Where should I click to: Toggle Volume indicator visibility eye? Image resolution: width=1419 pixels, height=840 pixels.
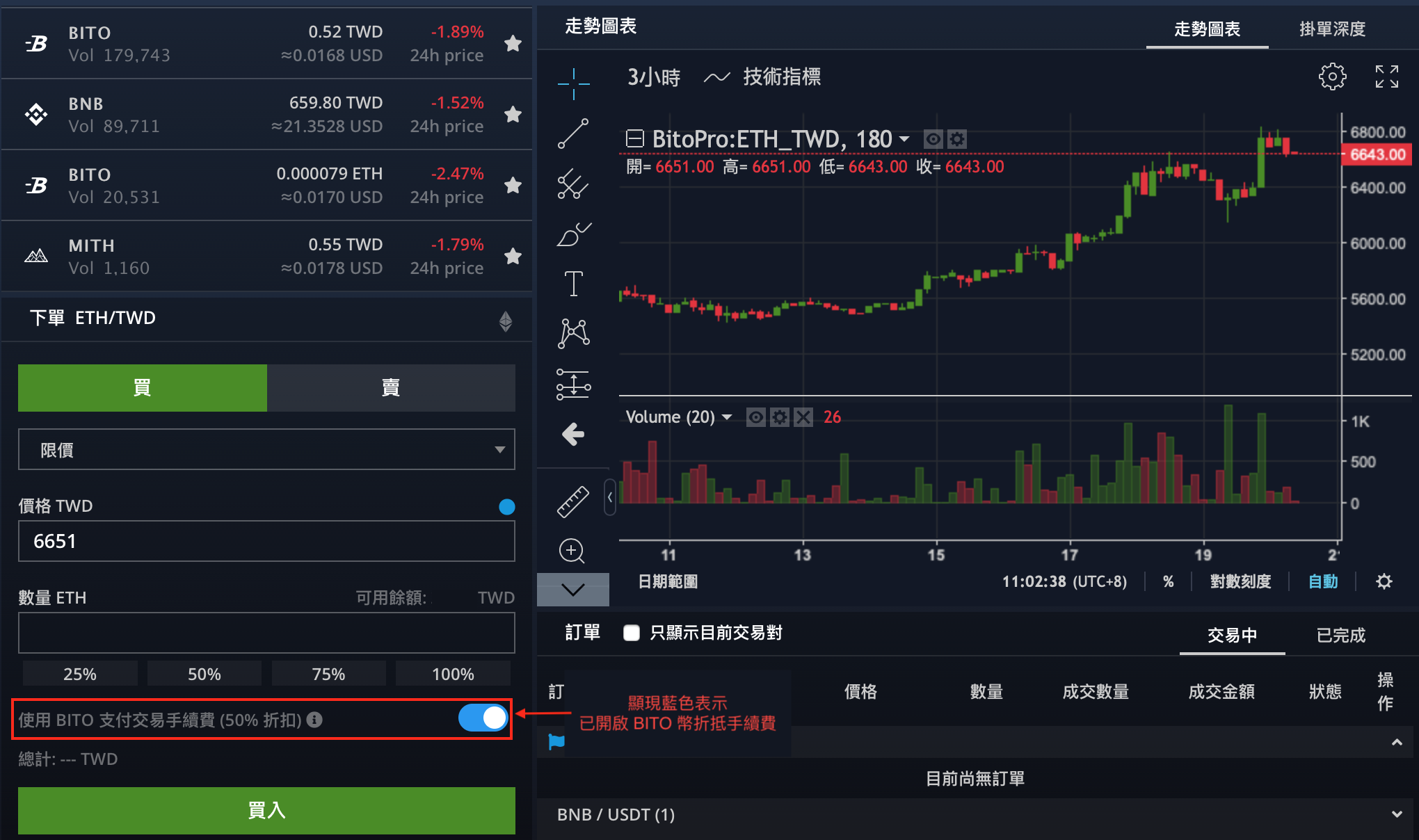(756, 417)
